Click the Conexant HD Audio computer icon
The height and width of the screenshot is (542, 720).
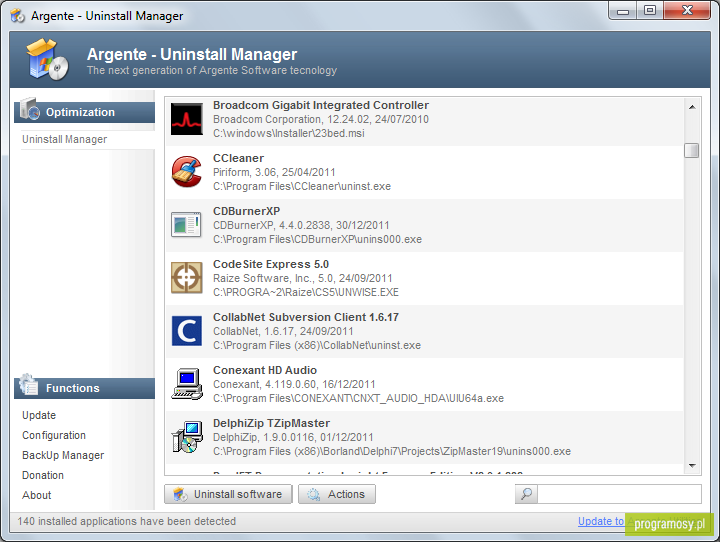click(x=187, y=384)
